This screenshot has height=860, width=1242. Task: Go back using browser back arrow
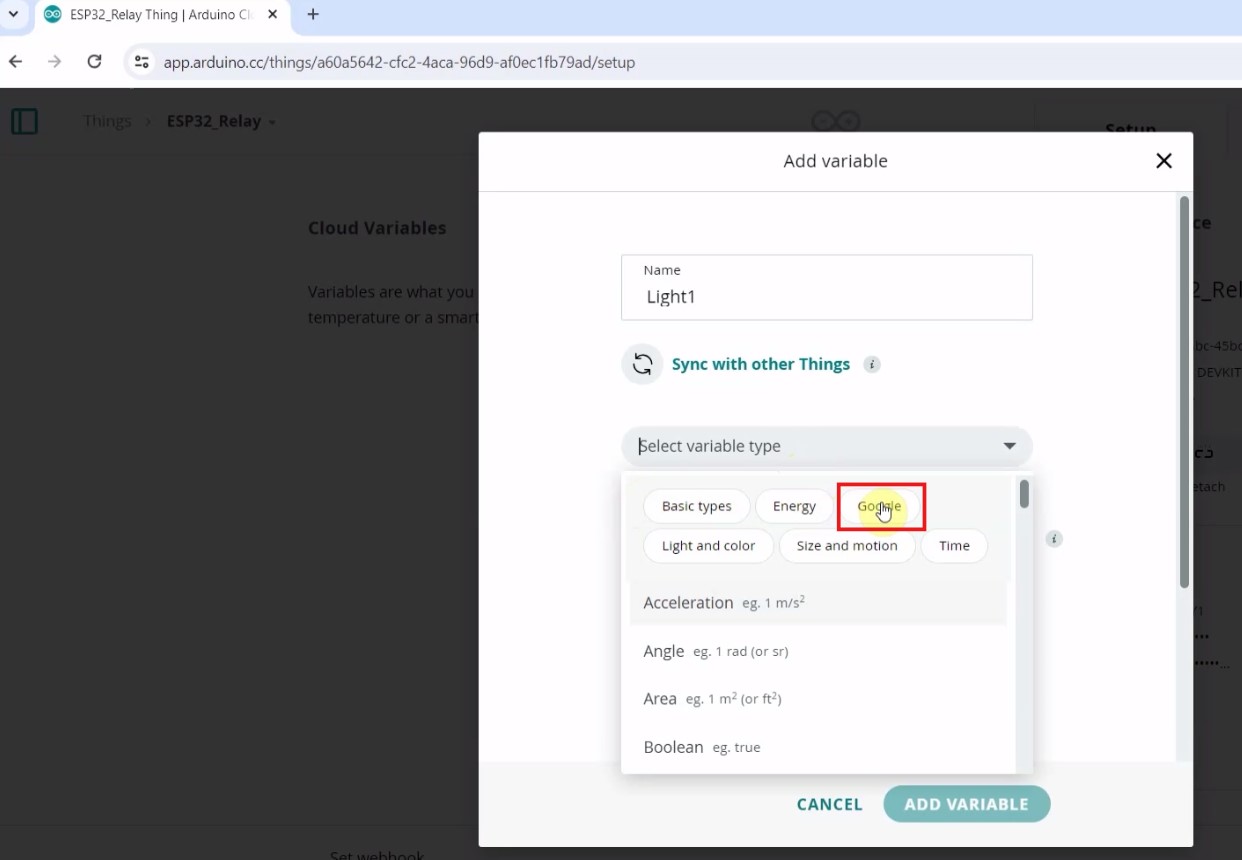coord(16,62)
